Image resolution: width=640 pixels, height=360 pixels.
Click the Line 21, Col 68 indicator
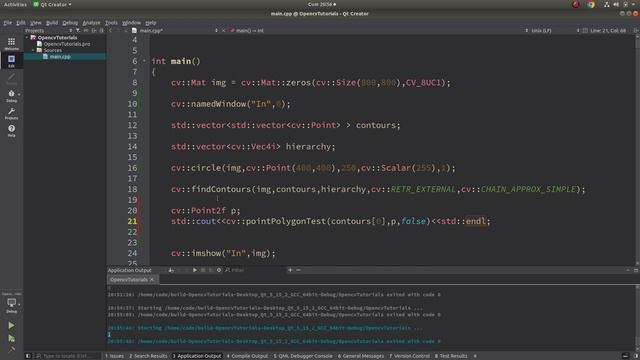click(x=608, y=31)
